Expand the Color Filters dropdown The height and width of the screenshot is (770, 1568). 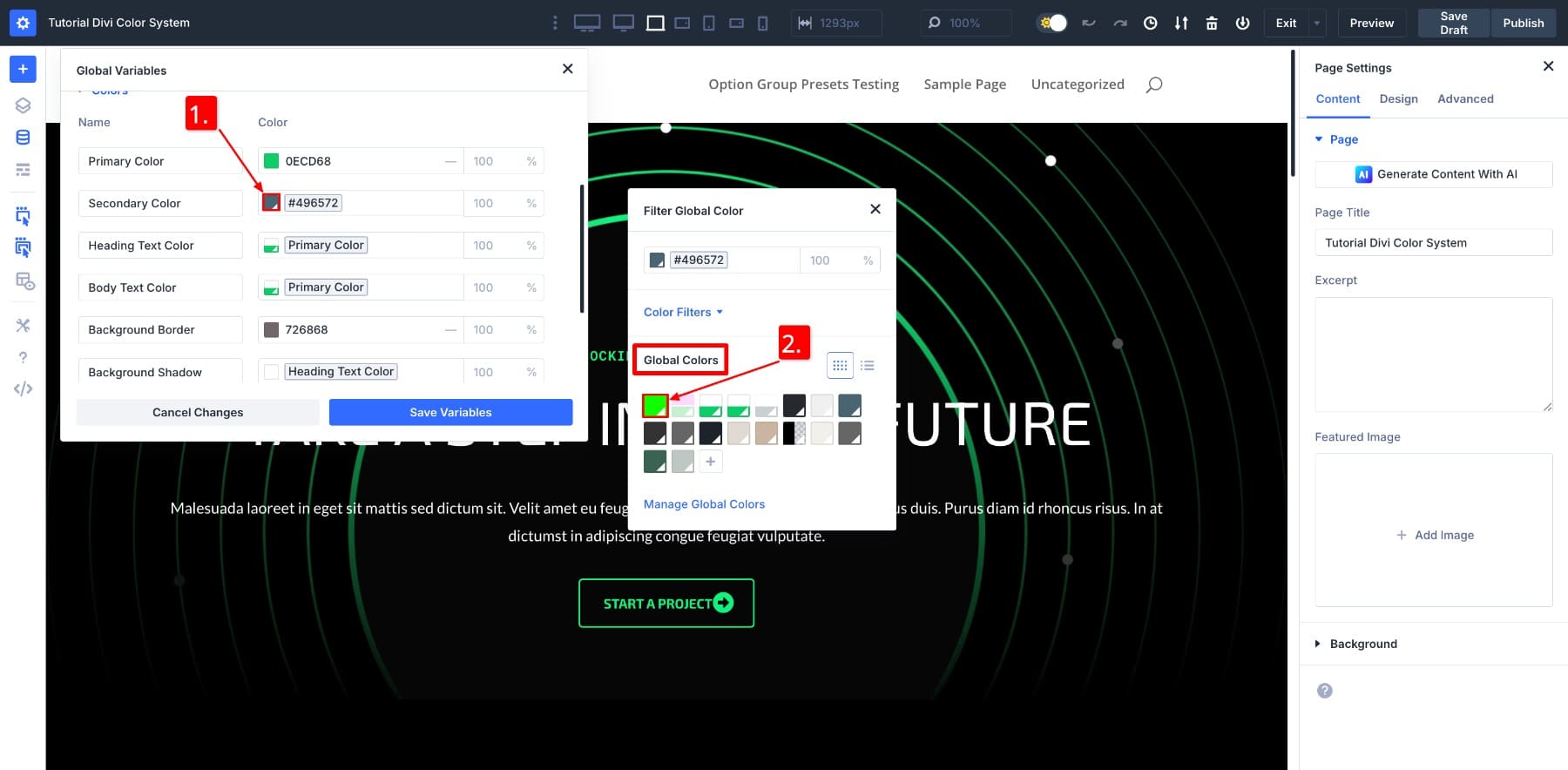tap(683, 312)
